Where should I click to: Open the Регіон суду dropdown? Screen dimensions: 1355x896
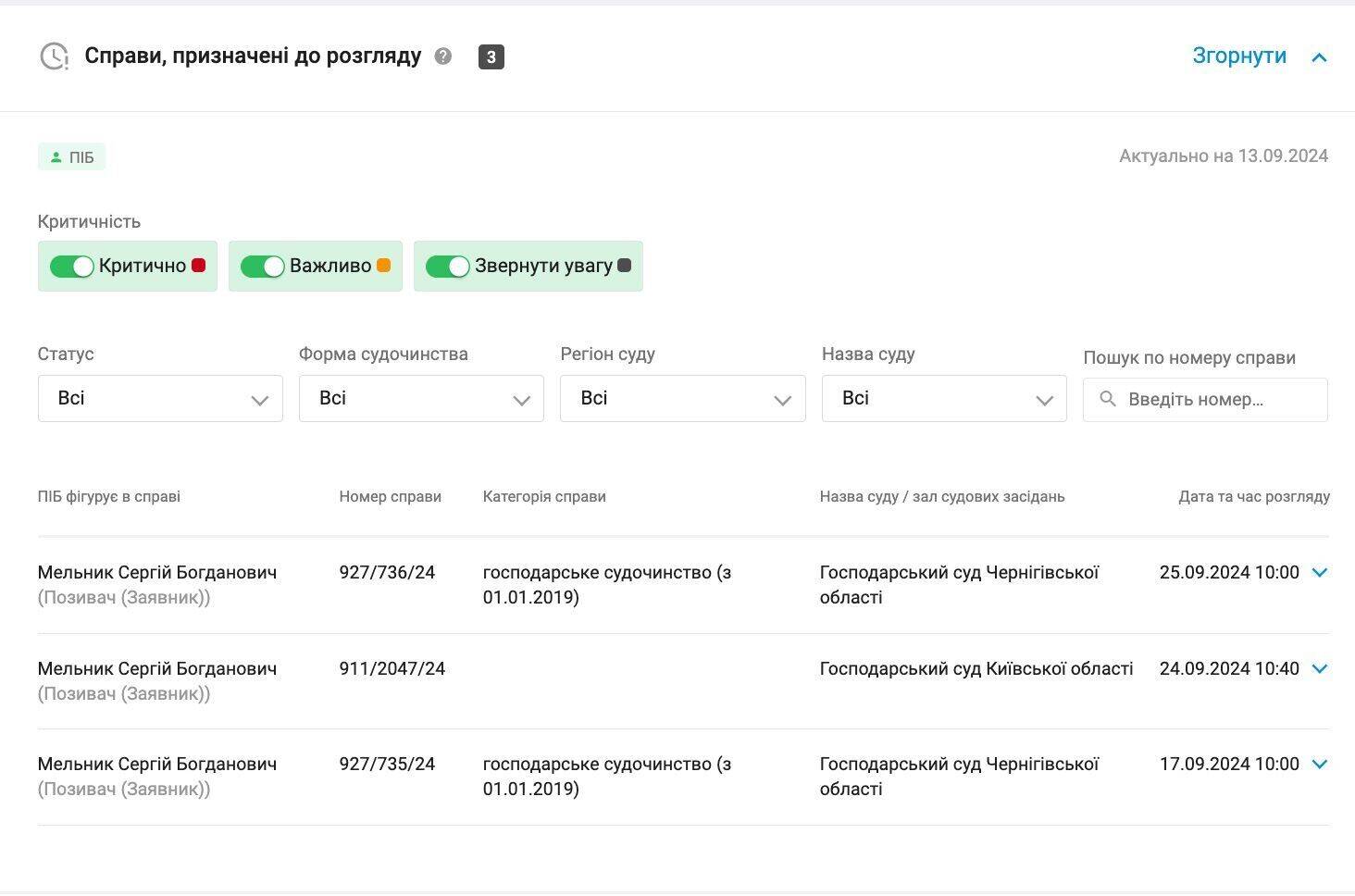[682, 399]
